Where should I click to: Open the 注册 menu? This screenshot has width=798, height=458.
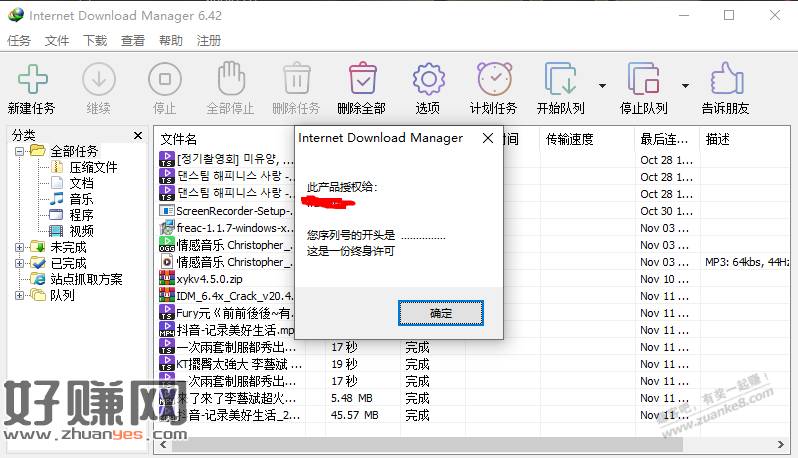(x=209, y=41)
